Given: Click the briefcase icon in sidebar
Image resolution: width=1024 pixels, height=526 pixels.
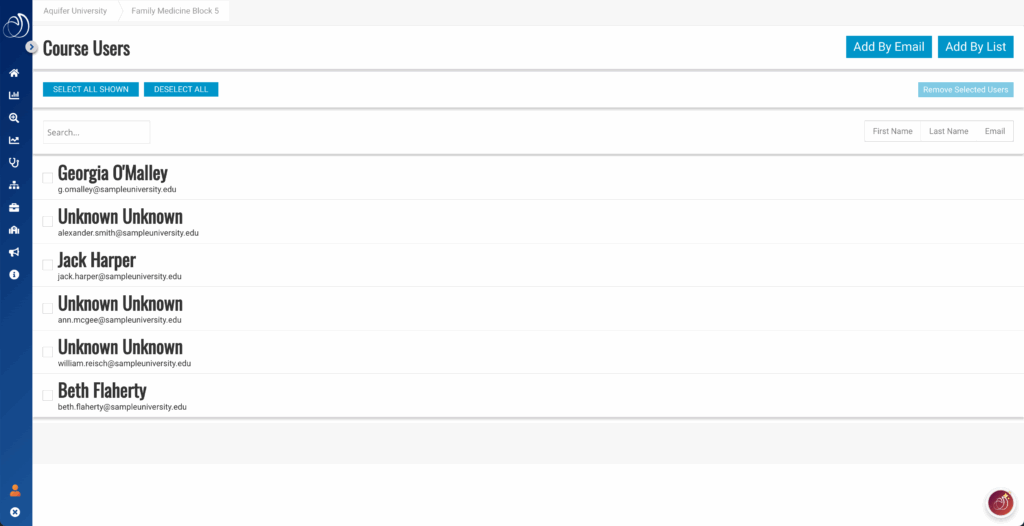Looking at the screenshot, I should point(14,207).
